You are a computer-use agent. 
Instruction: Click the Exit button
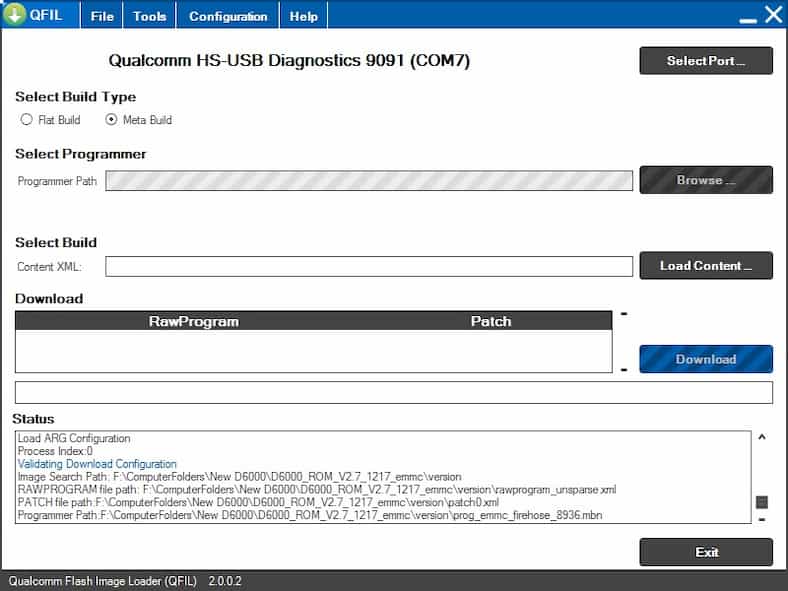coord(706,552)
